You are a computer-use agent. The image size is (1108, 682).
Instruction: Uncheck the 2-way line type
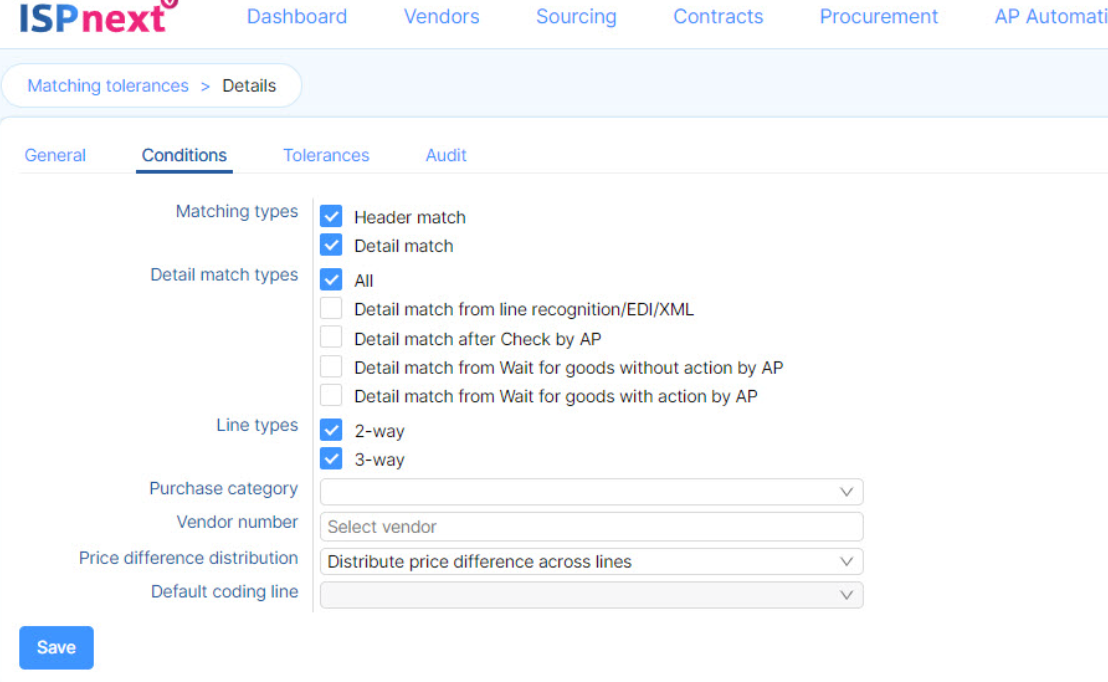(331, 430)
